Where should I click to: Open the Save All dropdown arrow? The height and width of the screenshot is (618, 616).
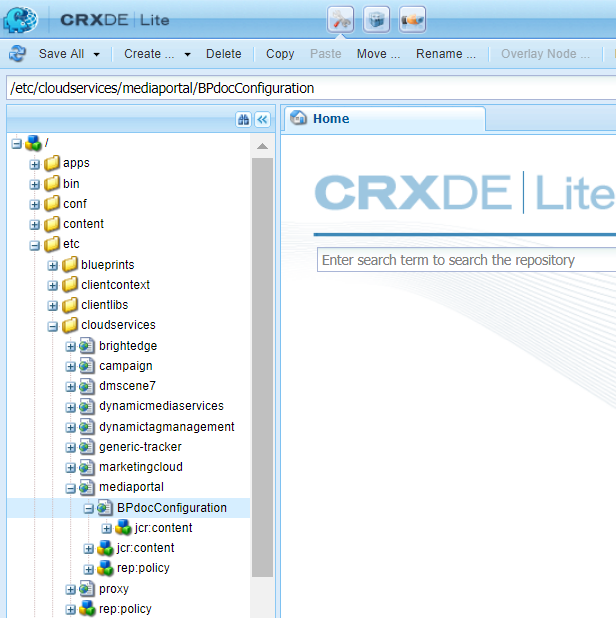pyautogui.click(x=97, y=54)
